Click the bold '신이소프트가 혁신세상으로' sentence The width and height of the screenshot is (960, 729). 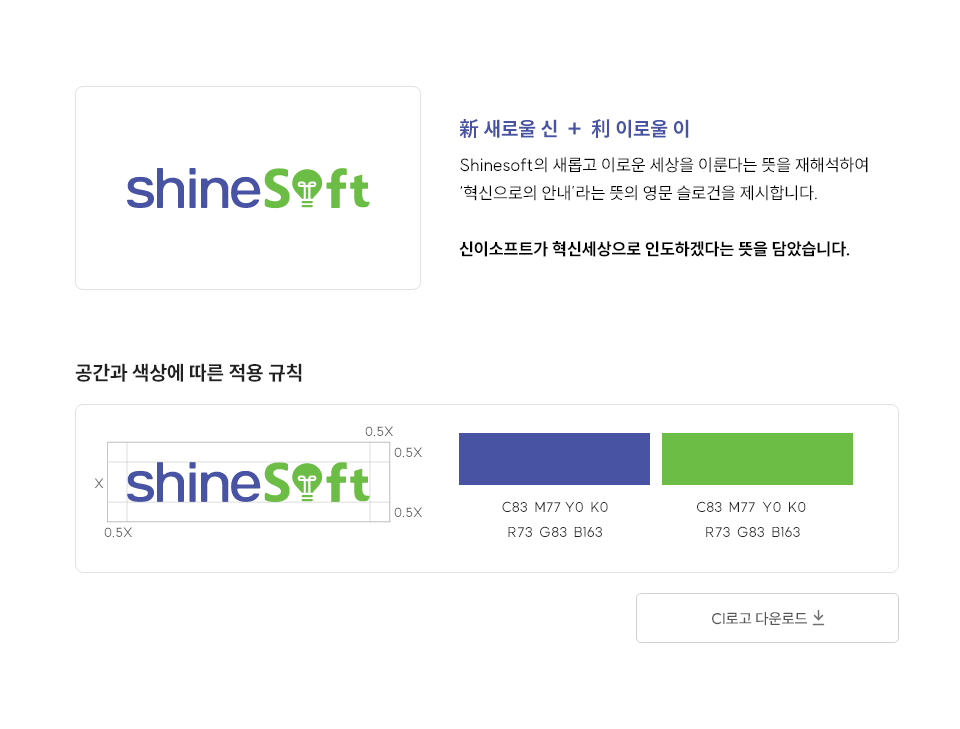point(654,249)
